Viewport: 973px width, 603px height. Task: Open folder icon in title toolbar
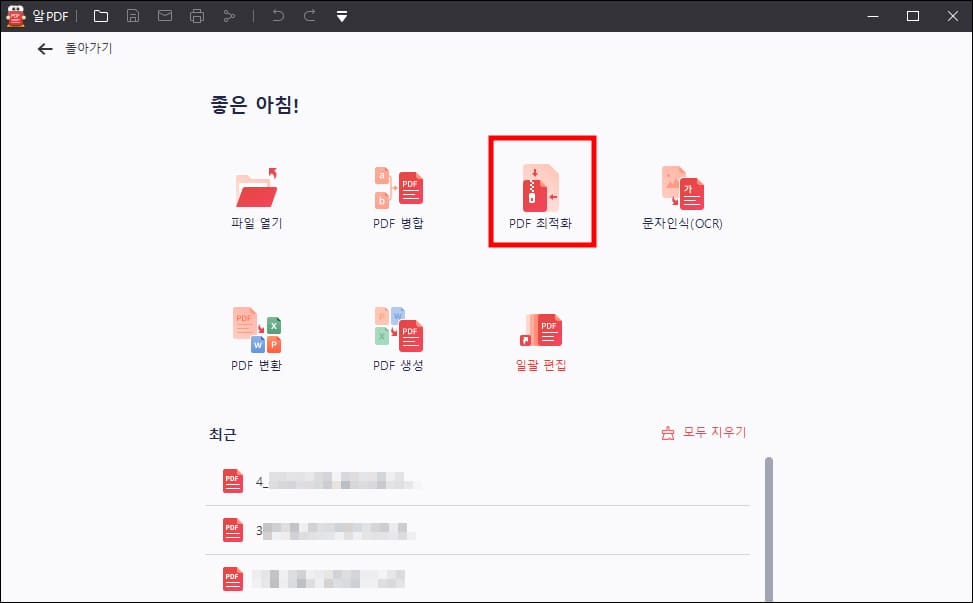101,16
